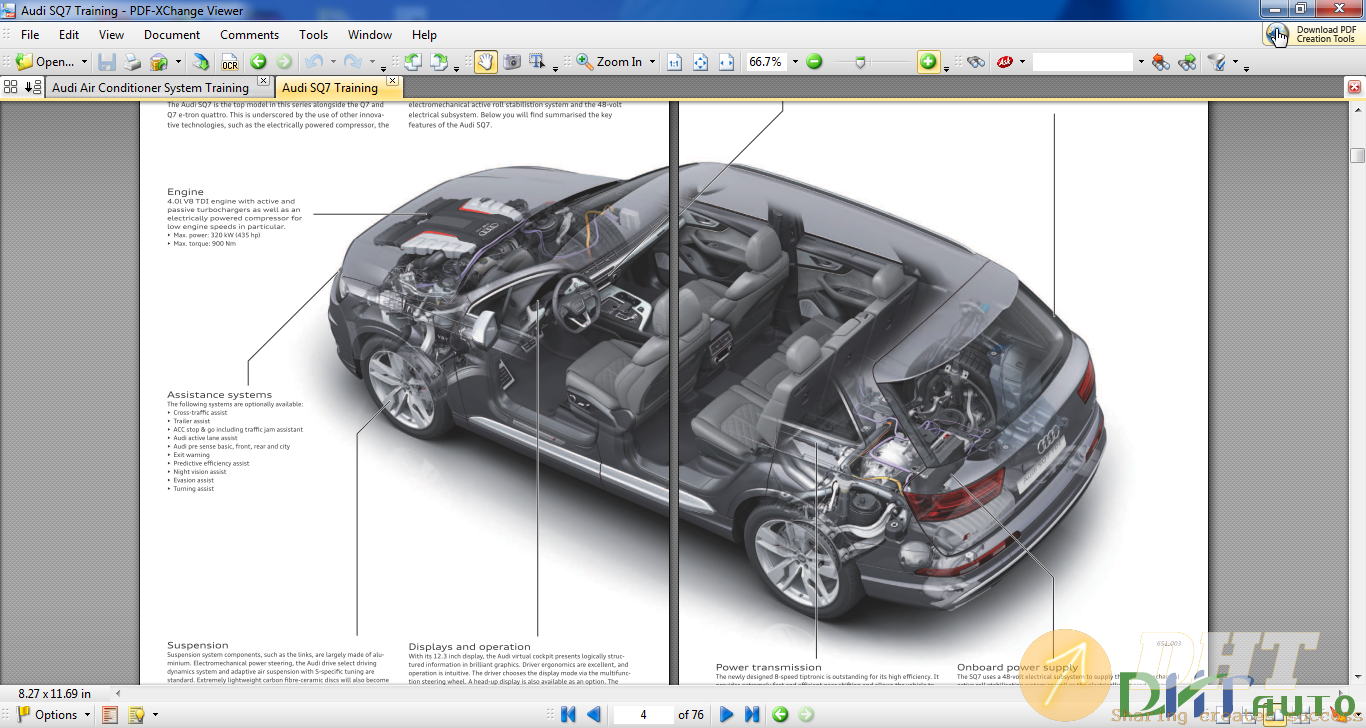Click the Redo arrow icon

point(353,62)
